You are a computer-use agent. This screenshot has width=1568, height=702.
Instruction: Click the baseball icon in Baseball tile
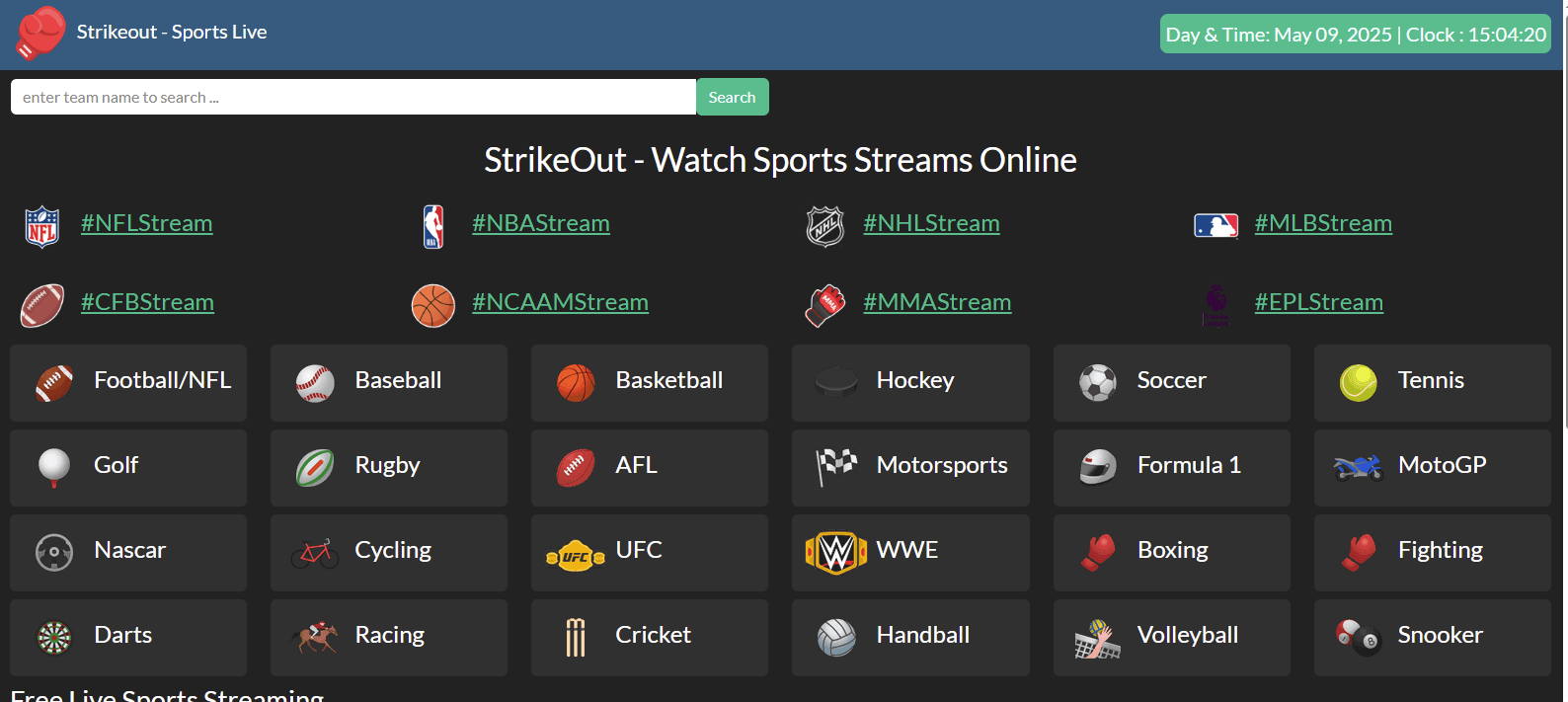(315, 383)
